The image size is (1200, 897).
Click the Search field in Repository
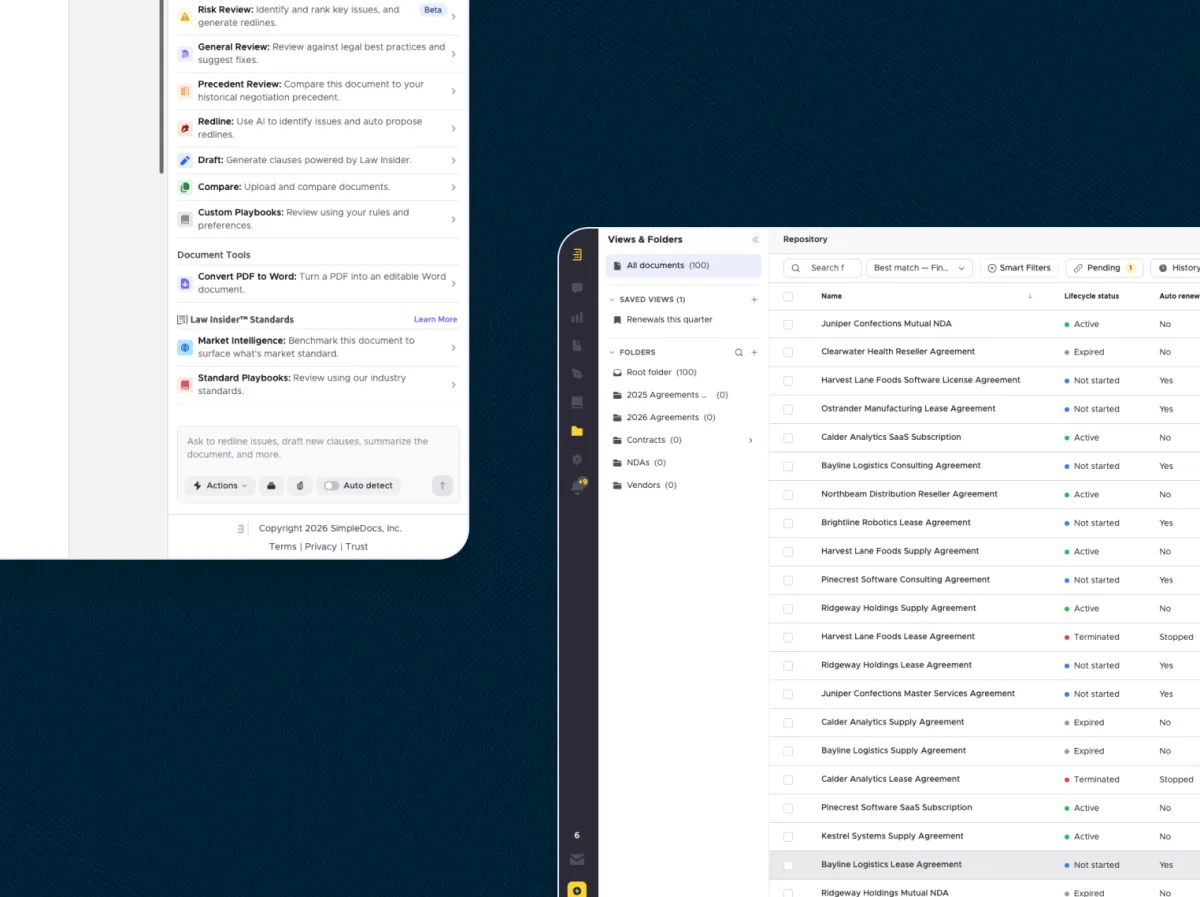coord(822,268)
